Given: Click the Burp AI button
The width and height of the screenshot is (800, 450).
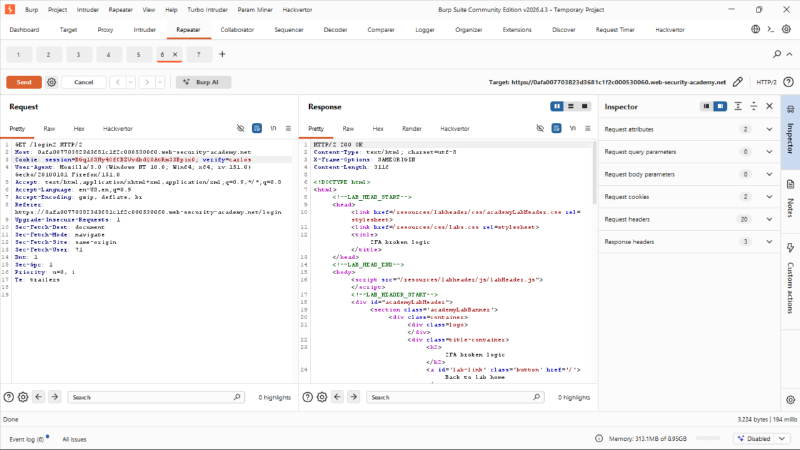Looking at the screenshot, I should (x=203, y=82).
